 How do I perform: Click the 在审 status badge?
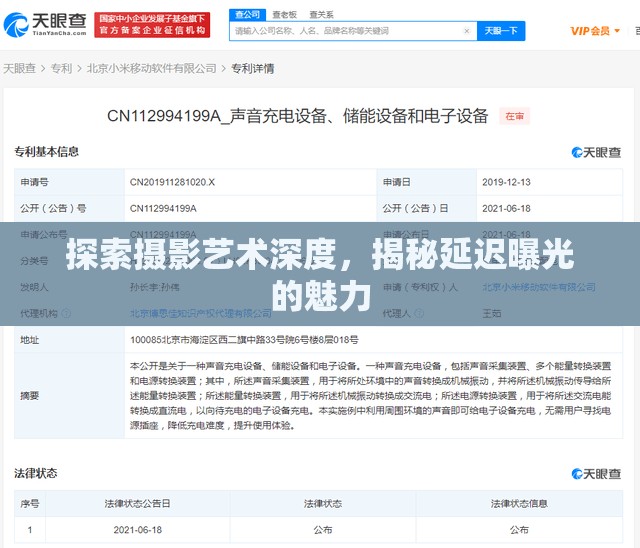tap(514, 116)
